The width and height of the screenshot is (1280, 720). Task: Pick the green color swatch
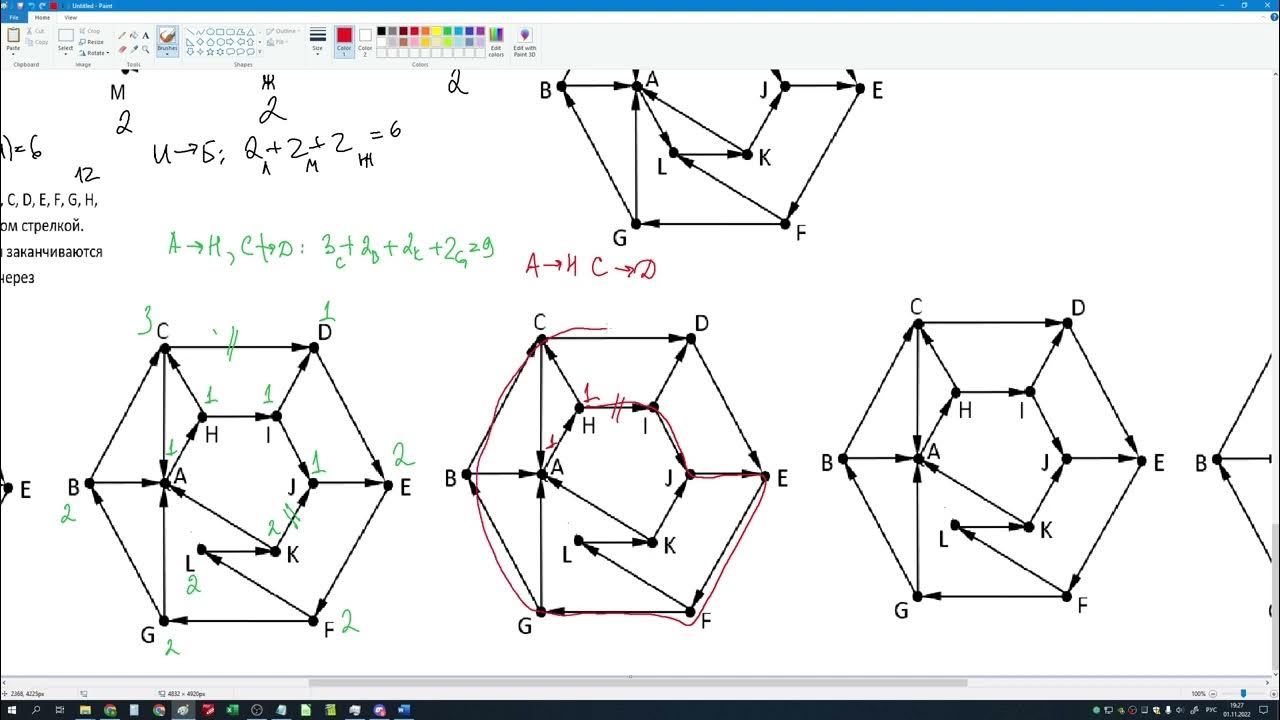coord(447,31)
